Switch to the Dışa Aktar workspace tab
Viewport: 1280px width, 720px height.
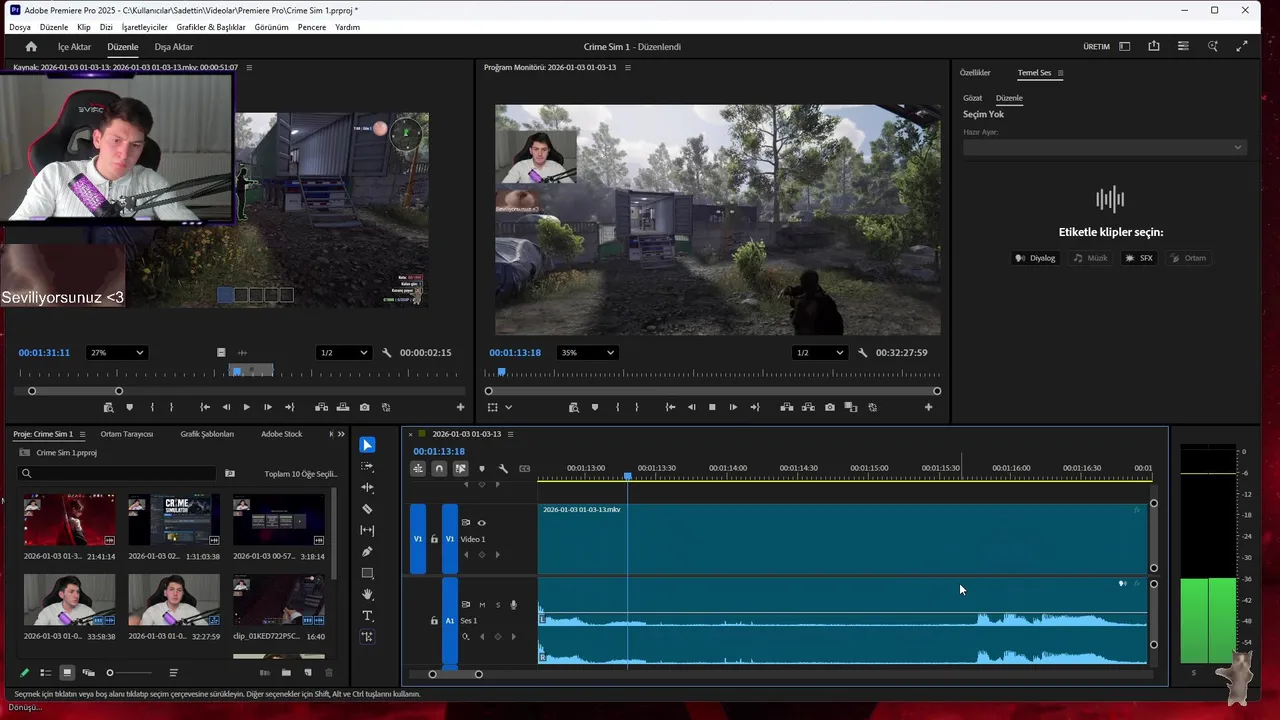pyautogui.click(x=174, y=47)
